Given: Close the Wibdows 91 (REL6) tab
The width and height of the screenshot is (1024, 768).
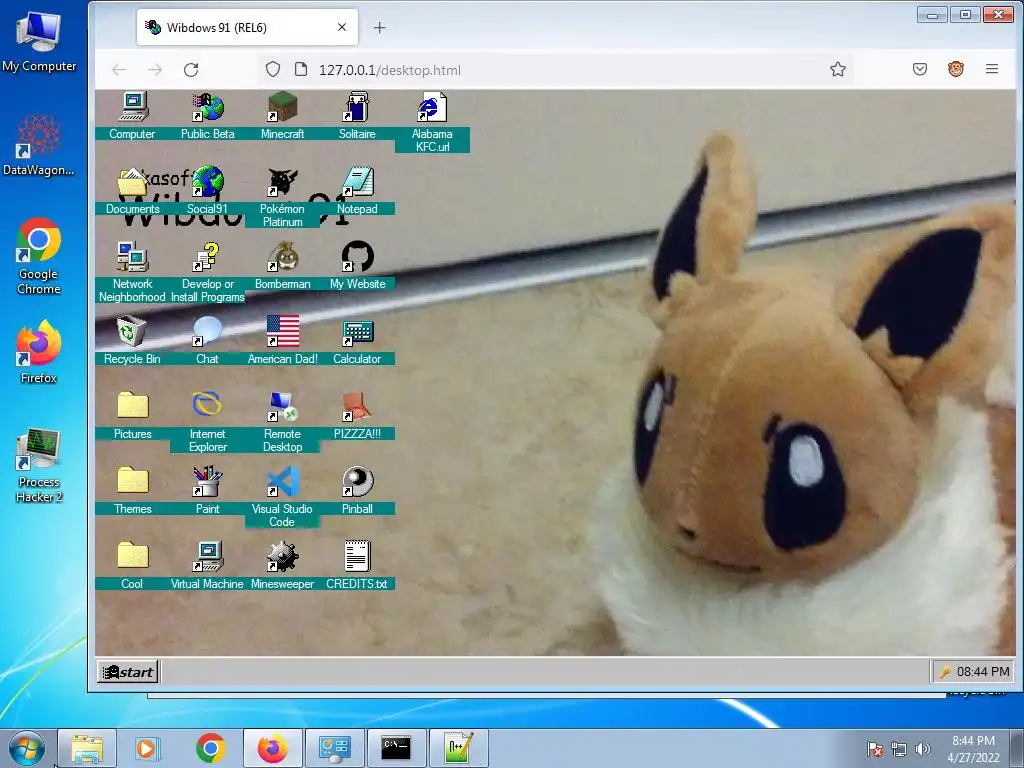Looking at the screenshot, I should [342, 27].
